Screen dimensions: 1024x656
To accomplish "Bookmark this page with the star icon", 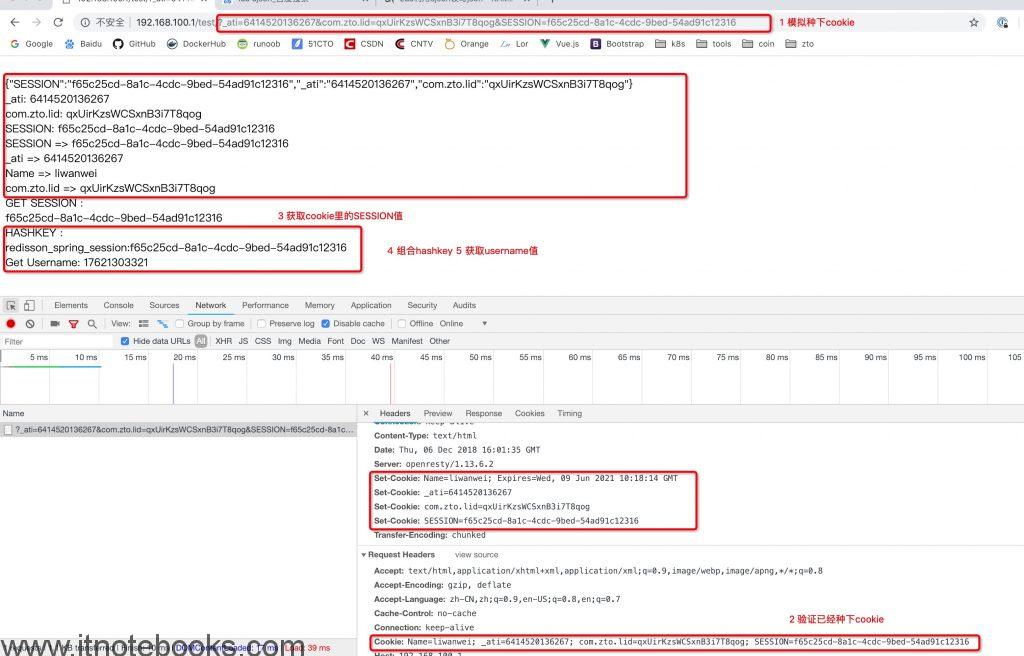I will click(x=974, y=22).
